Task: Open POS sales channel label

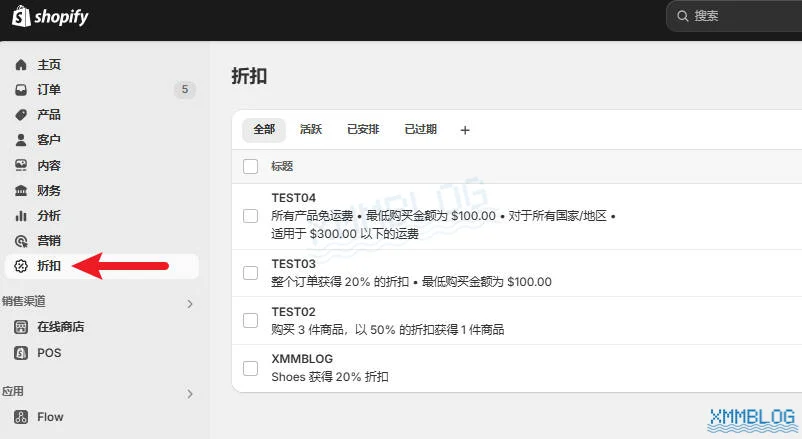Action: 49,353
